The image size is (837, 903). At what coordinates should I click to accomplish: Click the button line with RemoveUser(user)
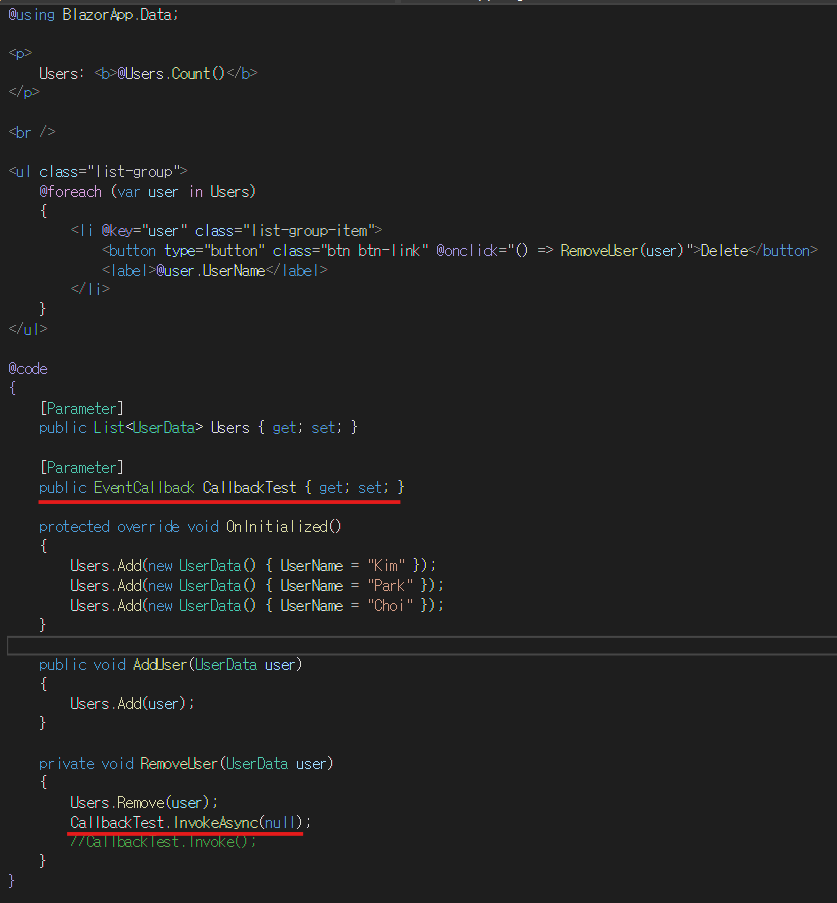(460, 251)
